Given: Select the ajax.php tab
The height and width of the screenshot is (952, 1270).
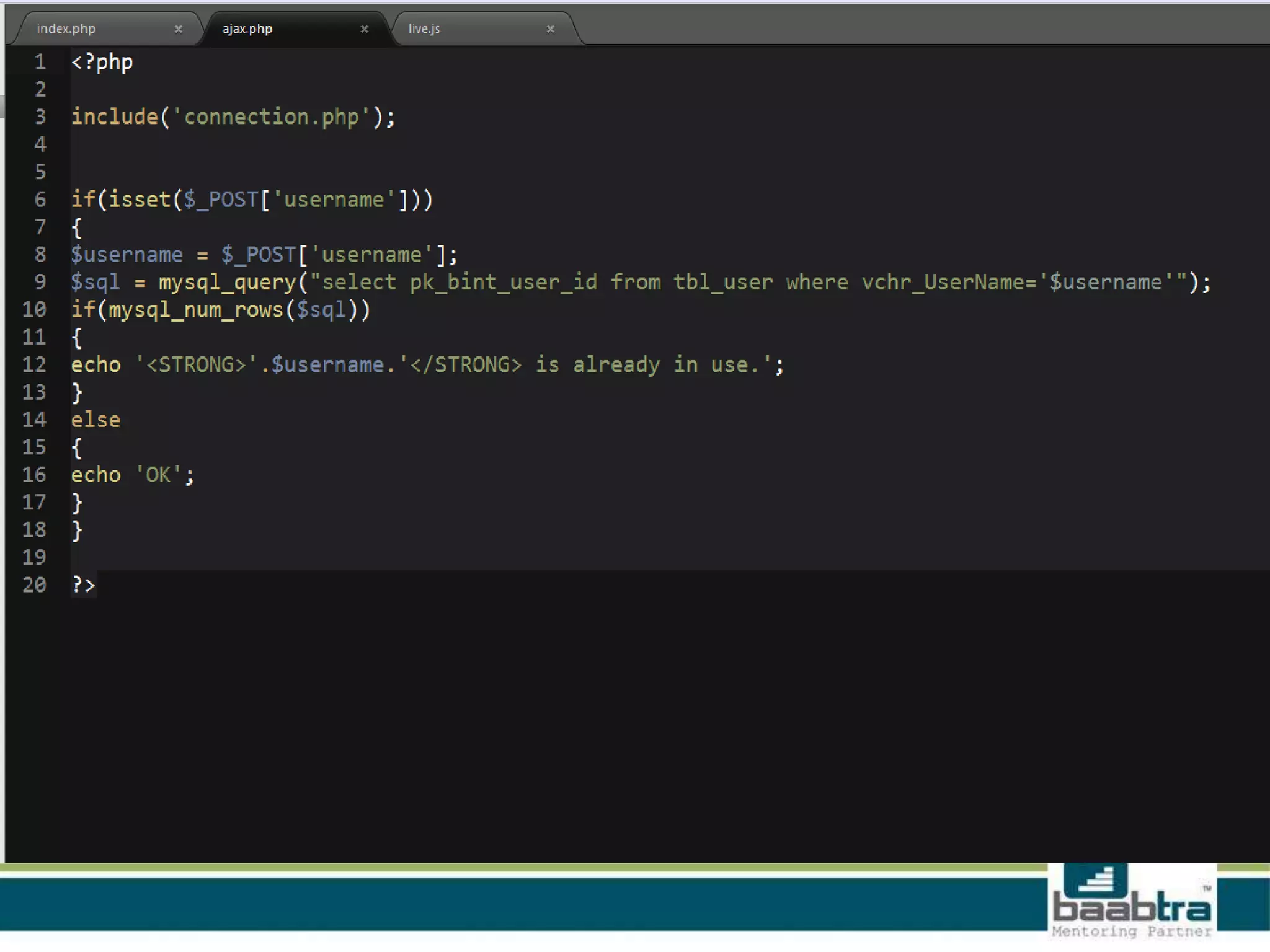Looking at the screenshot, I should pyautogui.click(x=247, y=29).
